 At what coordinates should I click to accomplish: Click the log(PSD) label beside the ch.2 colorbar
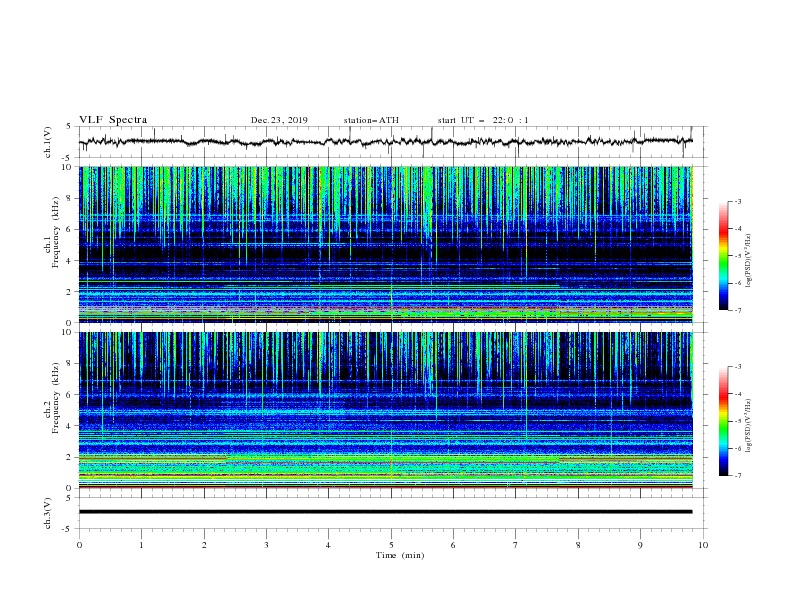[x=748, y=426]
